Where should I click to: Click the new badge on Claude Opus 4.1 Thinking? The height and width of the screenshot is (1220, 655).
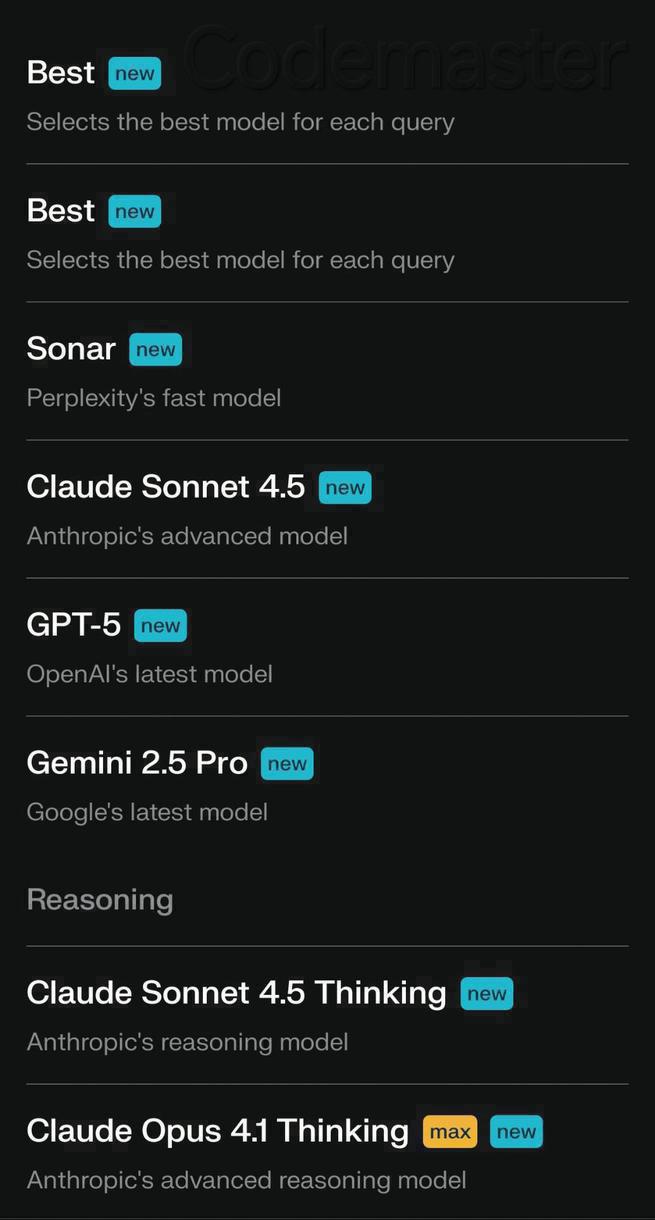(516, 1131)
